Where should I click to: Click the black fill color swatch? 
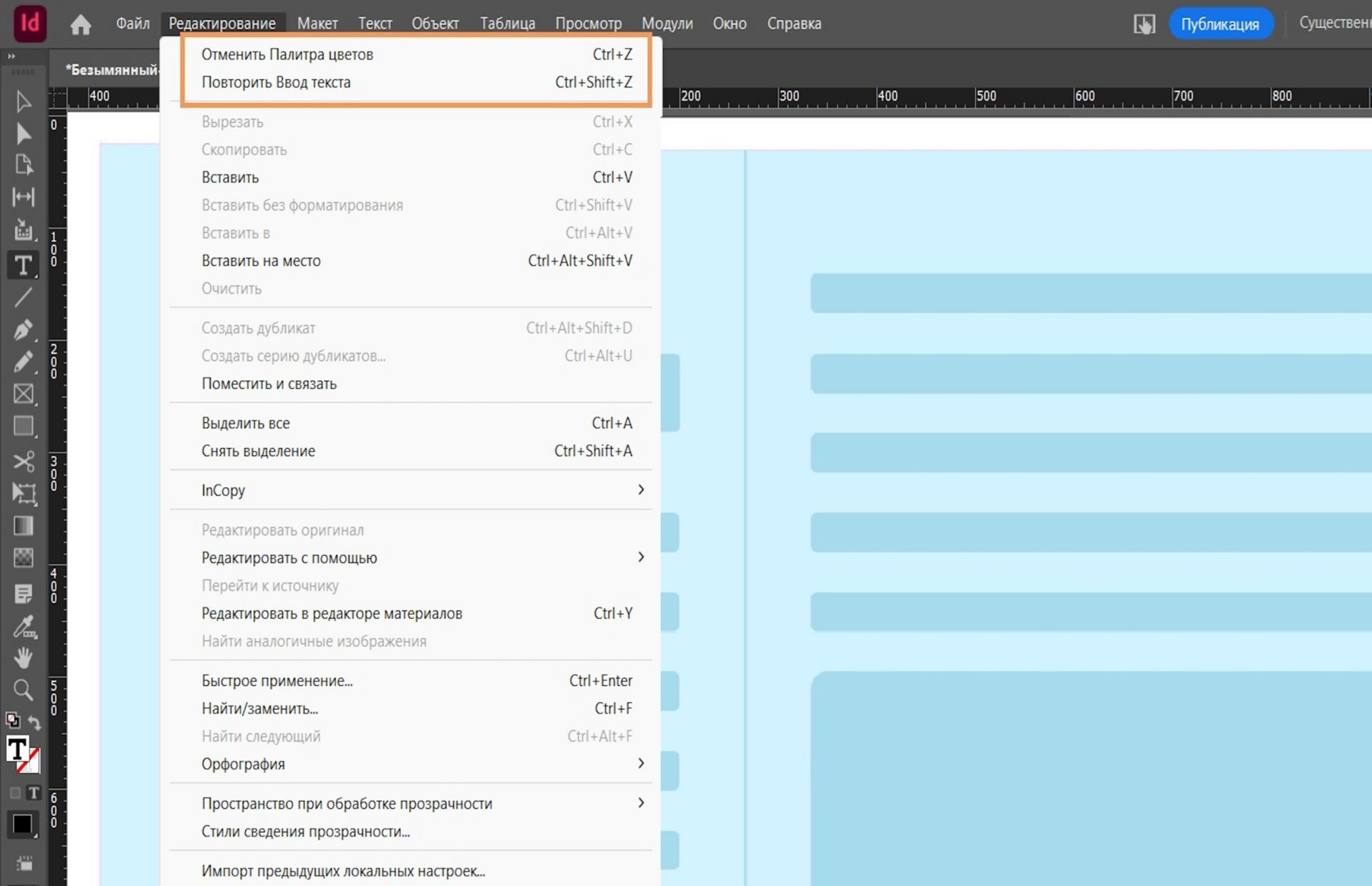(x=22, y=824)
